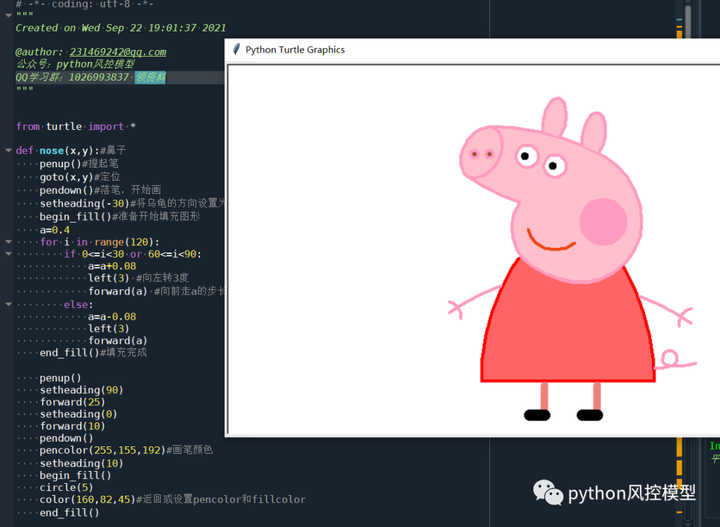Click the highlighted '领资料' text in the docstring
Image resolution: width=720 pixels, height=527 pixels.
(x=150, y=77)
